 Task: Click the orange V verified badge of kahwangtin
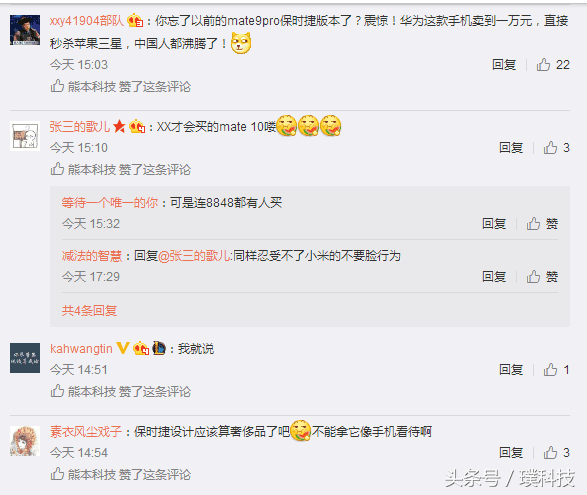tap(123, 348)
